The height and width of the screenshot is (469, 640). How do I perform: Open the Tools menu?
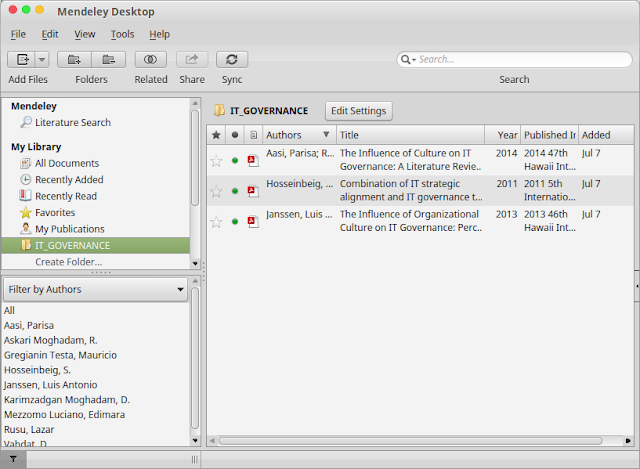tap(122, 34)
